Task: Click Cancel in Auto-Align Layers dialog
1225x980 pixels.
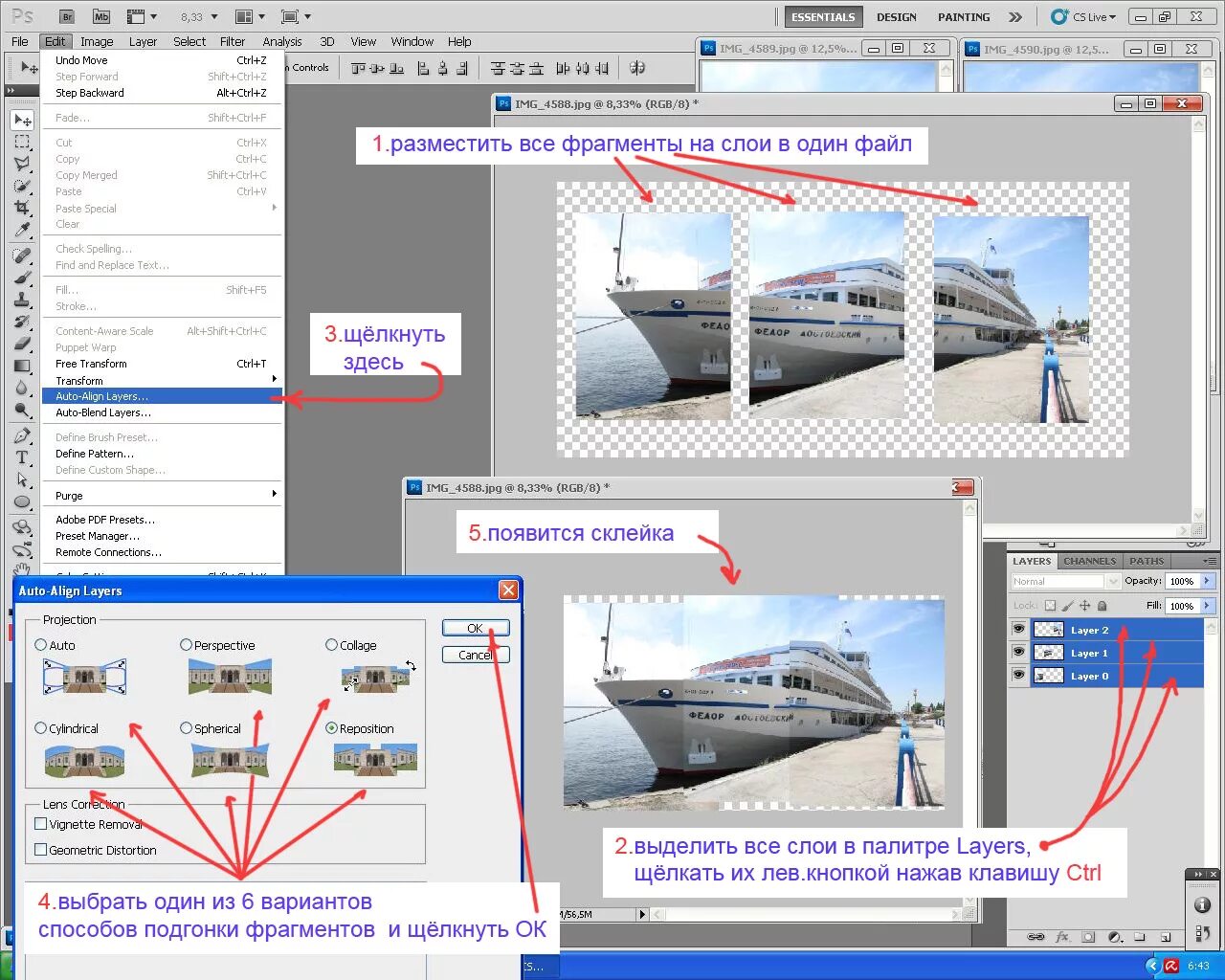Action: [x=476, y=655]
